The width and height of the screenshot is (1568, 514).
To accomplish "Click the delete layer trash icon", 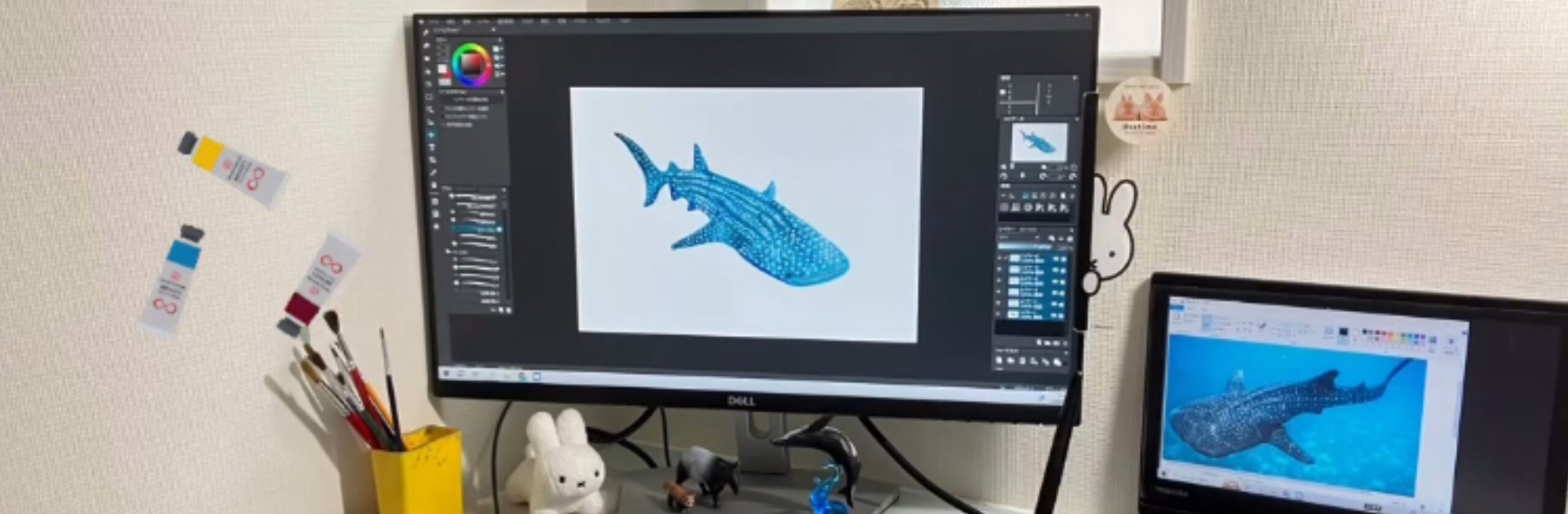I will tap(1064, 342).
